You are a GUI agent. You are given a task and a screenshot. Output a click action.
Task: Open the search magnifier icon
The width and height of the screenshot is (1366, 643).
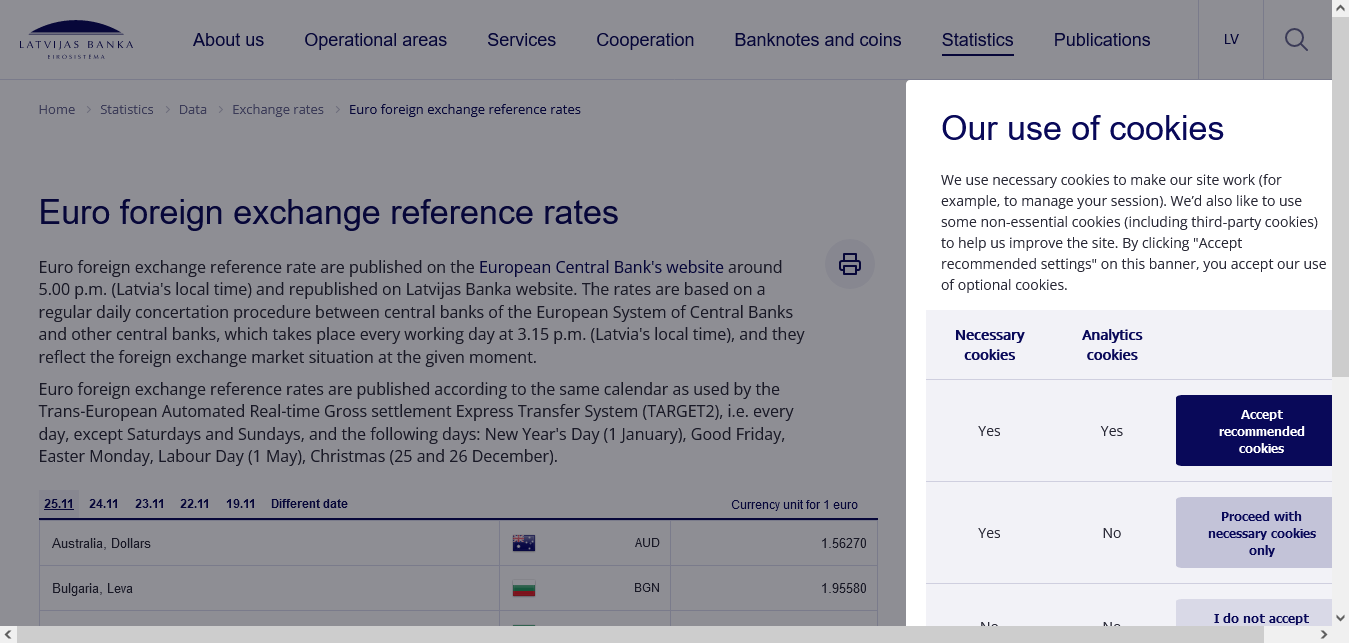click(x=1296, y=40)
